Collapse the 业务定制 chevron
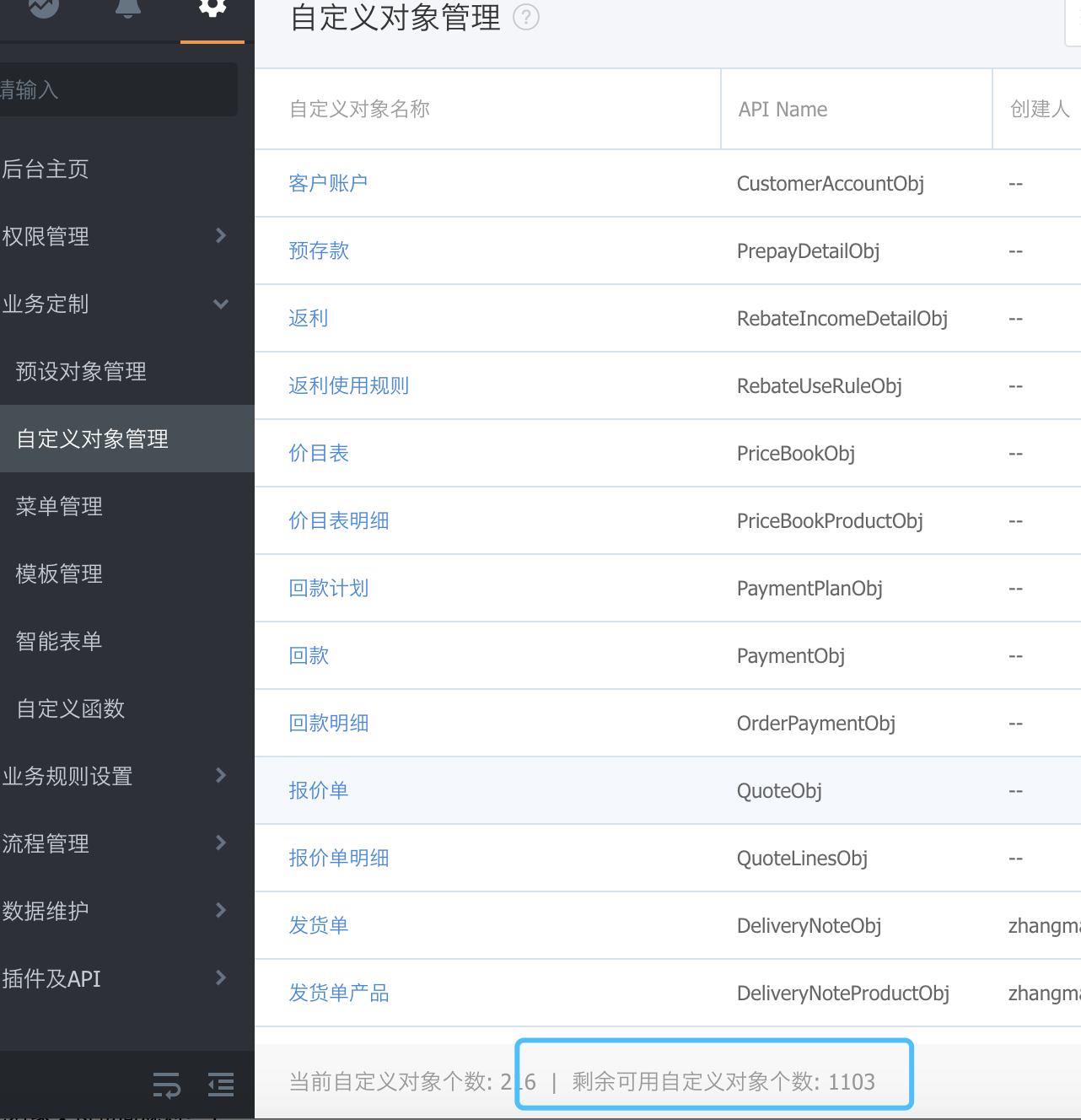The height and width of the screenshot is (1120, 1081). pos(221,304)
